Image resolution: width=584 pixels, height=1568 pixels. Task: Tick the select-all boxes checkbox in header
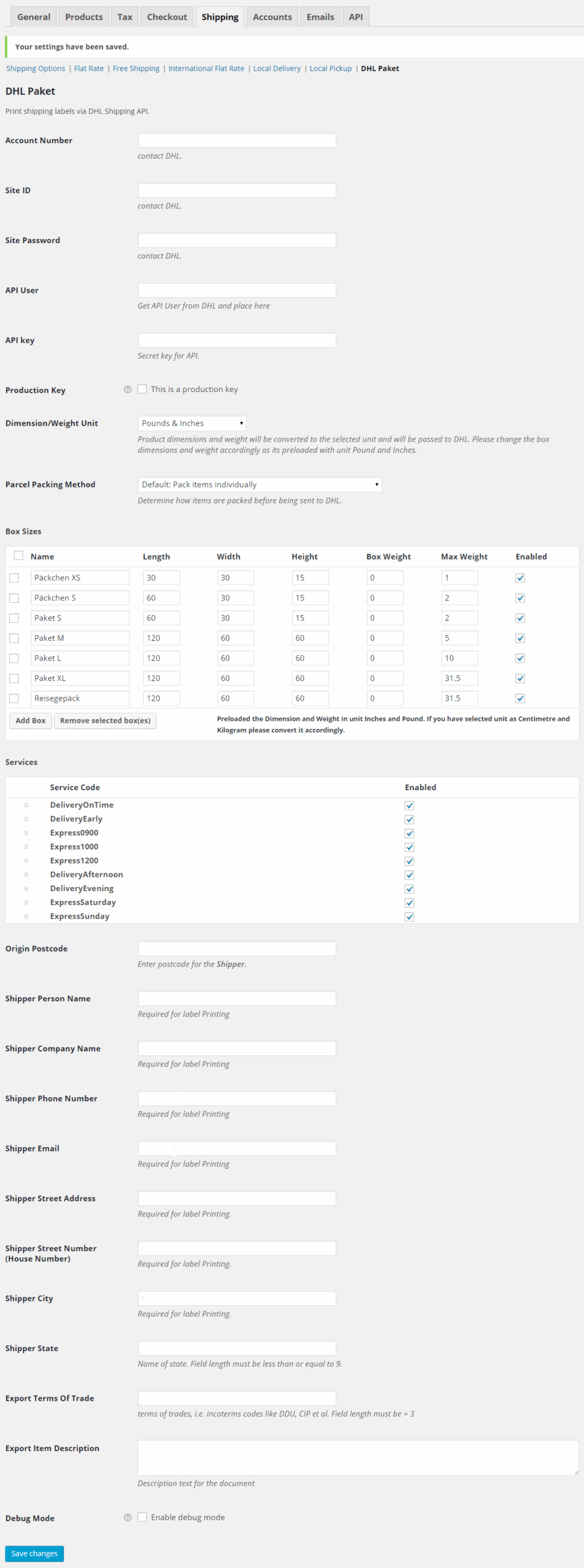[18, 556]
